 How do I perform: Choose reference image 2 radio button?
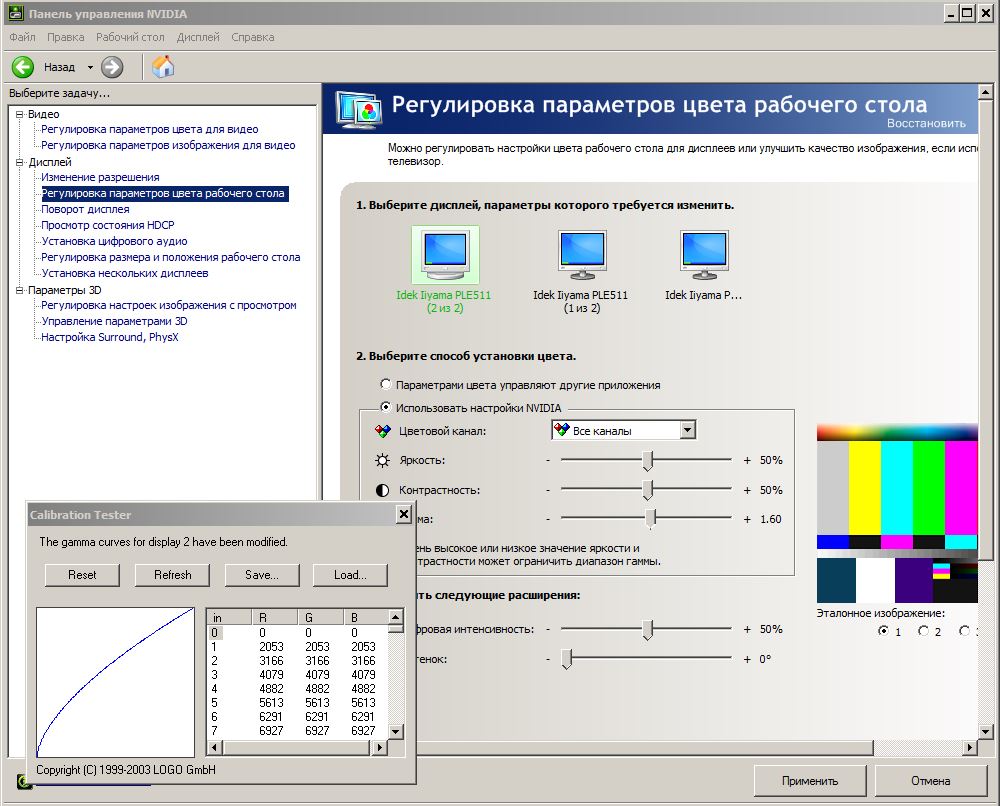click(923, 631)
